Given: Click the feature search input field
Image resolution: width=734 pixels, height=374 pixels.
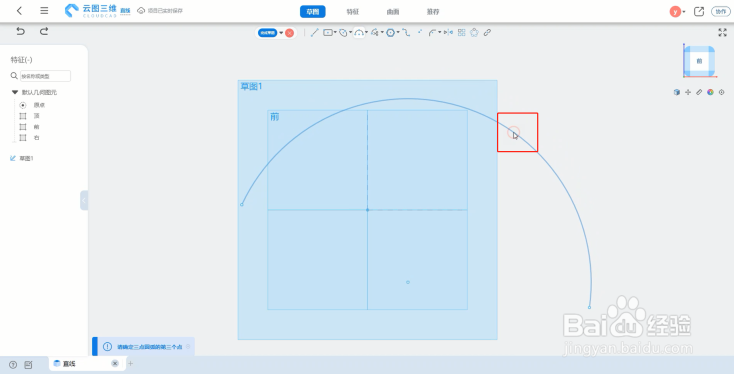Looking at the screenshot, I should coord(45,76).
